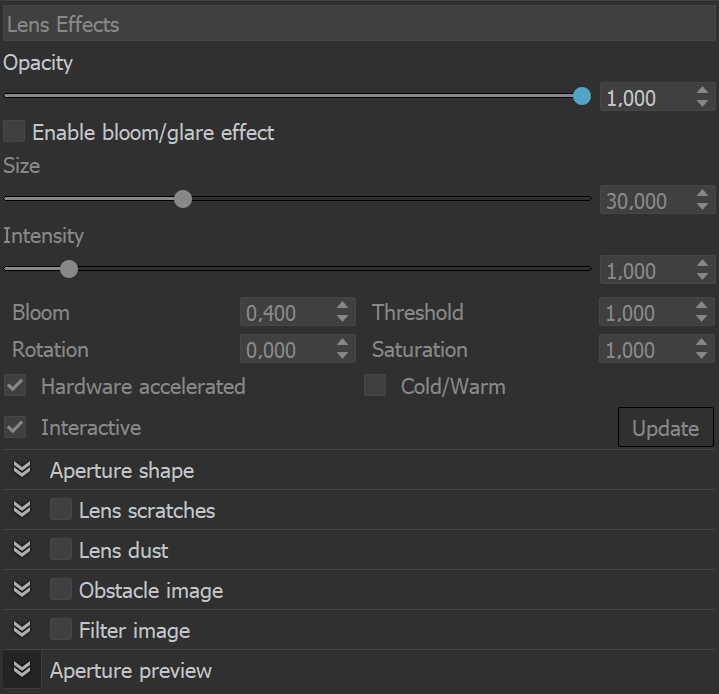Toggle the Lens dust checkbox
Screen dimensions: 719x694
click(x=61, y=549)
